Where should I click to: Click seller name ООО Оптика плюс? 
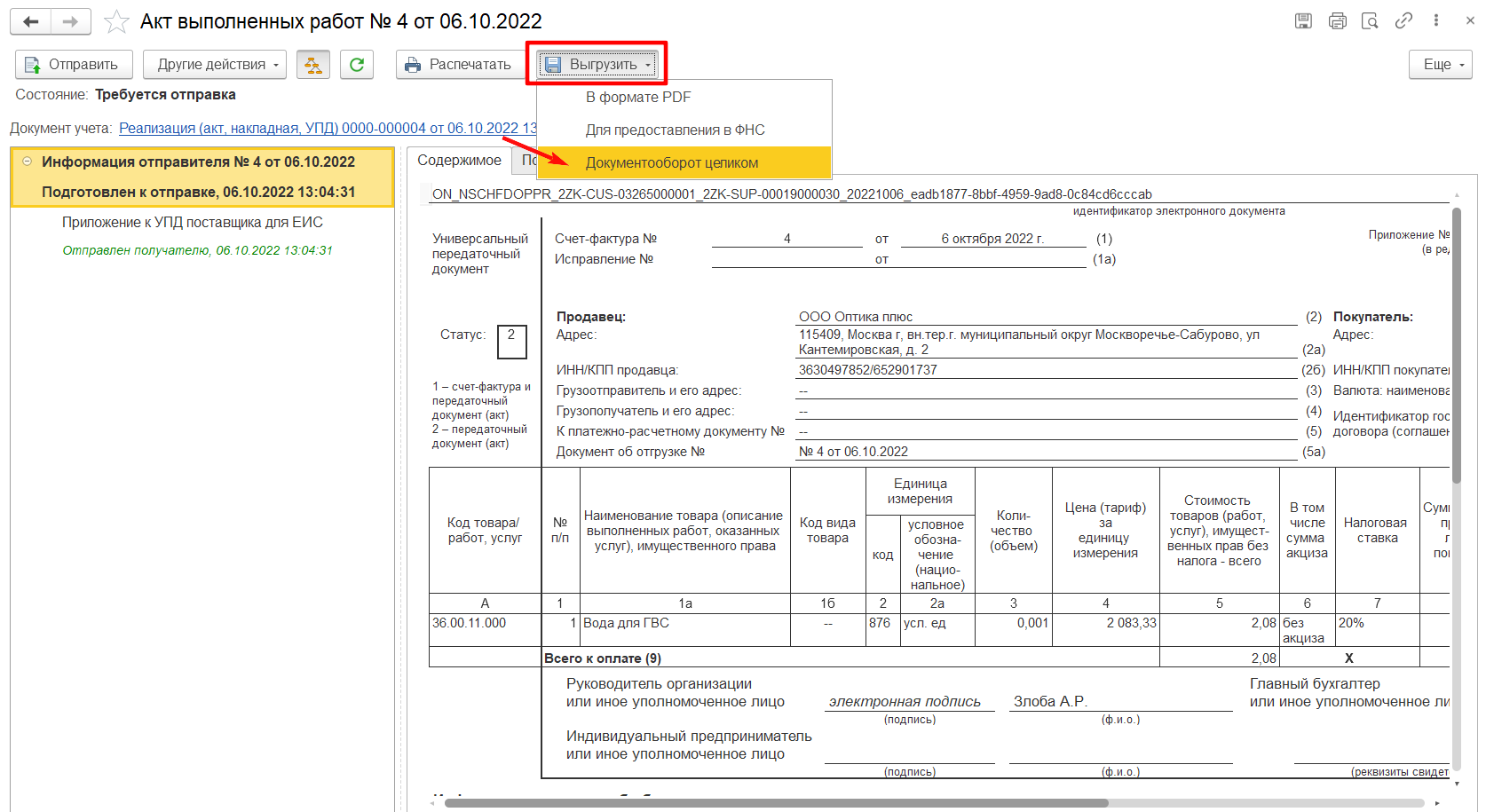coord(856,317)
